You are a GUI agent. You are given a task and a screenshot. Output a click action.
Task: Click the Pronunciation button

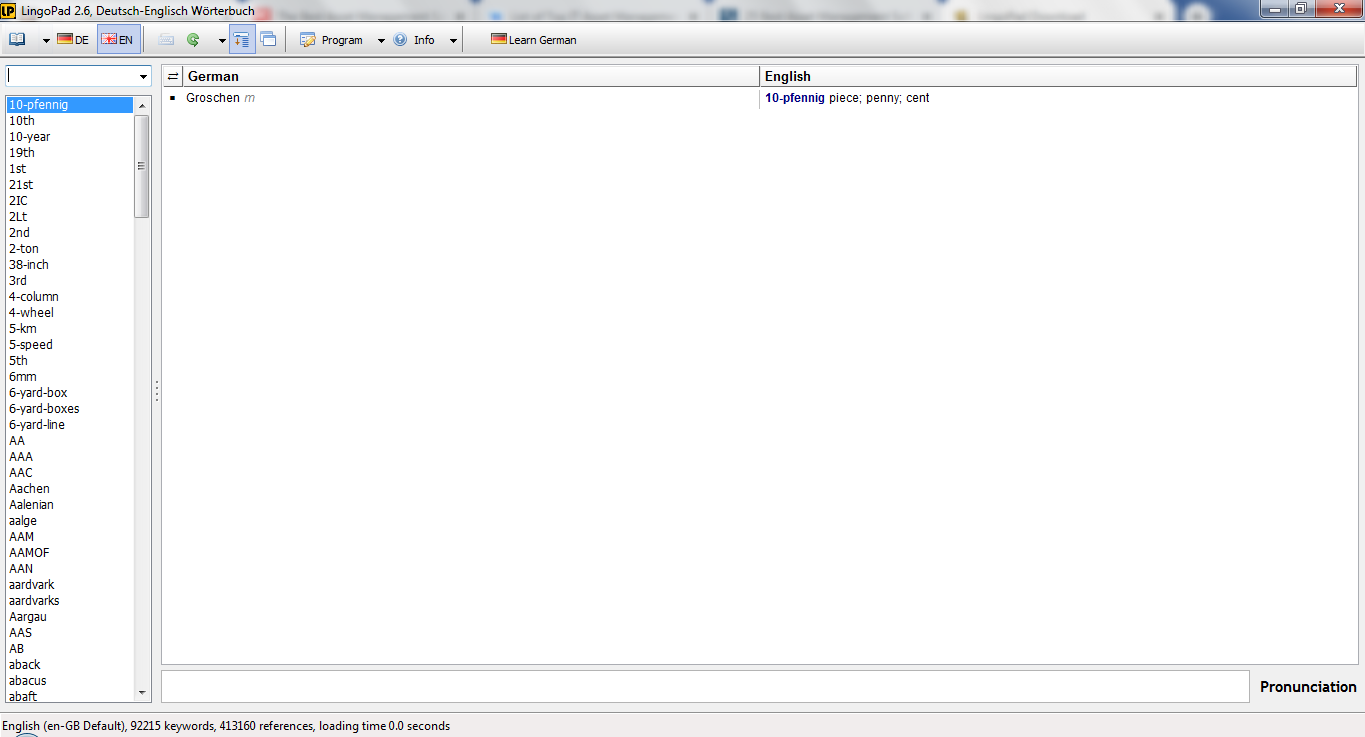[x=1307, y=687]
